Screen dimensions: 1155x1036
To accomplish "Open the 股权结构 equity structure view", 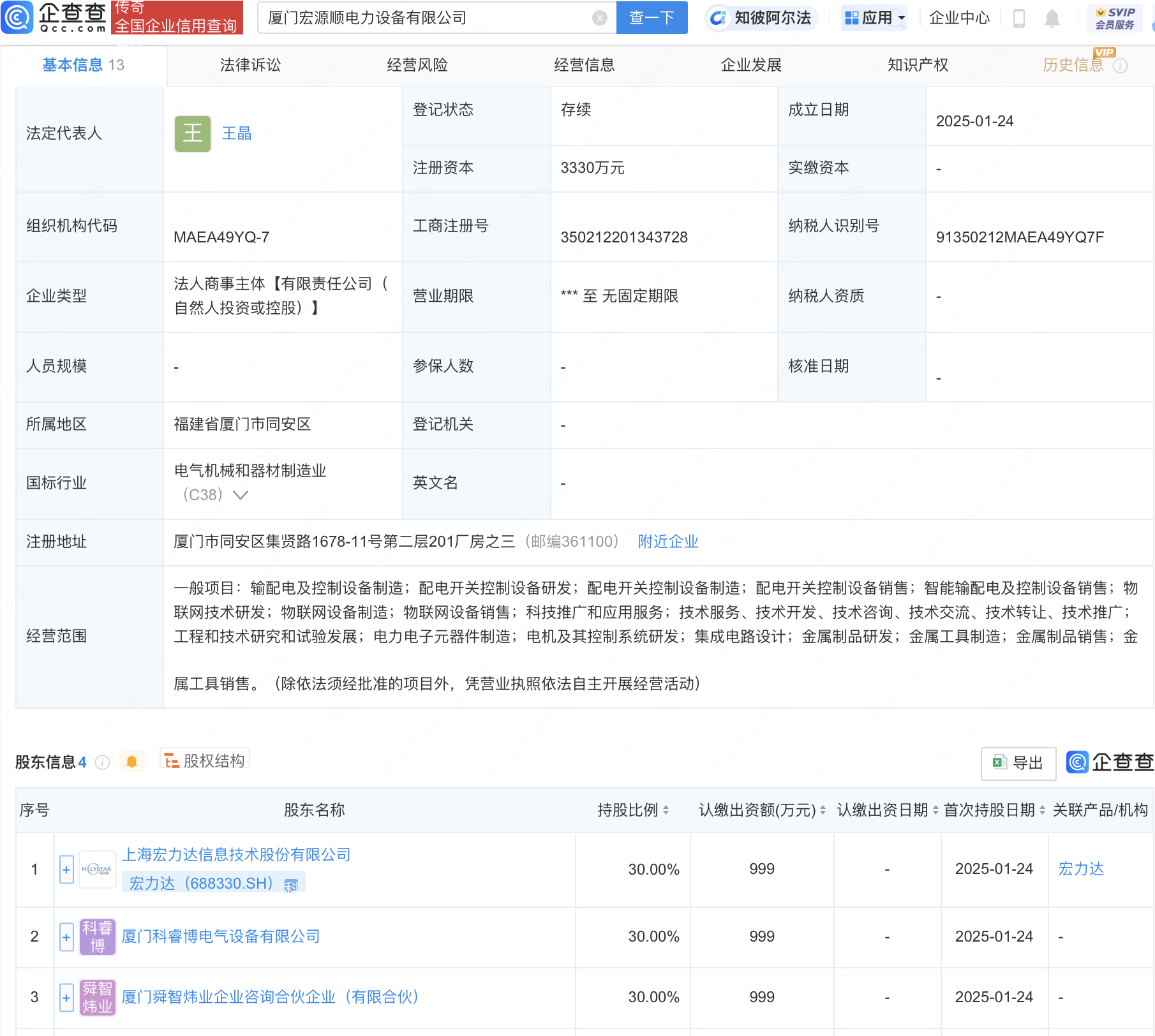I will pos(204,760).
